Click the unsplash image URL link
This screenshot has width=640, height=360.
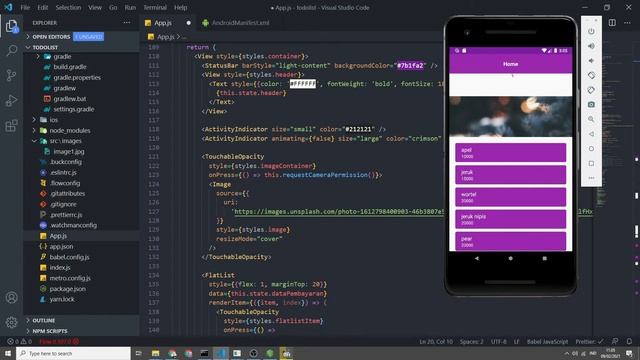[338, 211]
